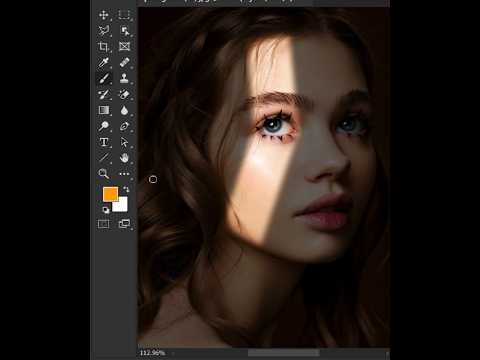Activate the Pen tool
The width and height of the screenshot is (480, 360).
[124, 126]
